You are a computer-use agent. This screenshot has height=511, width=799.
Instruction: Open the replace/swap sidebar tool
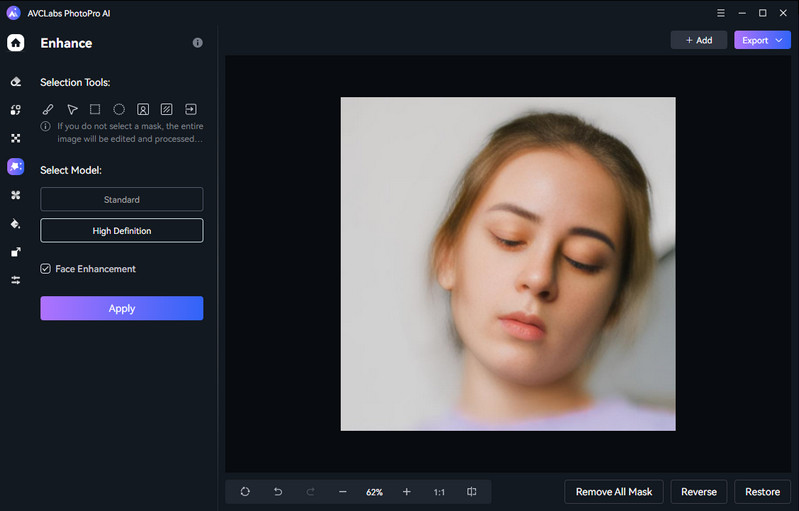[x=16, y=110]
